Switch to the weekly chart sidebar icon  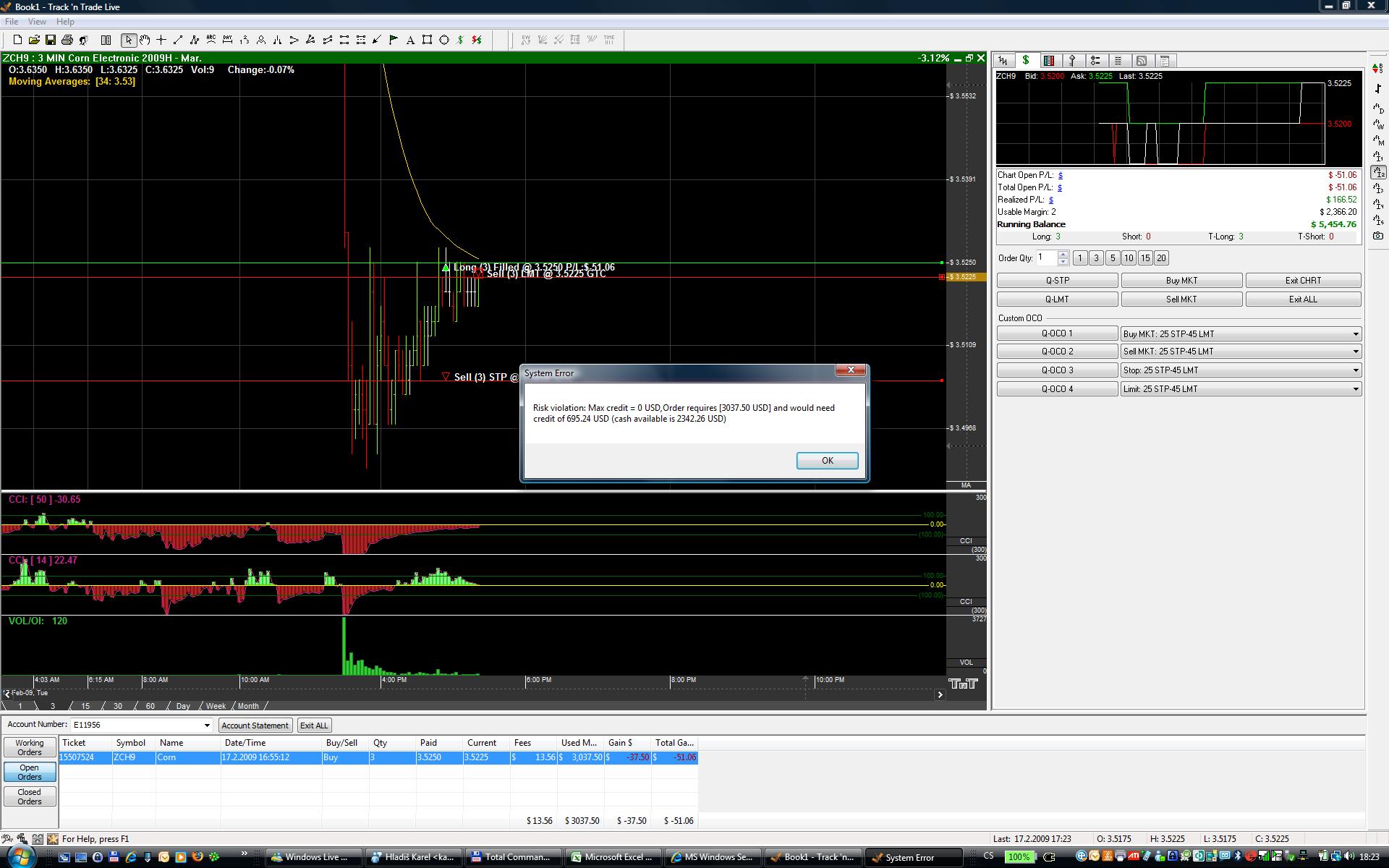pyautogui.click(x=1378, y=124)
